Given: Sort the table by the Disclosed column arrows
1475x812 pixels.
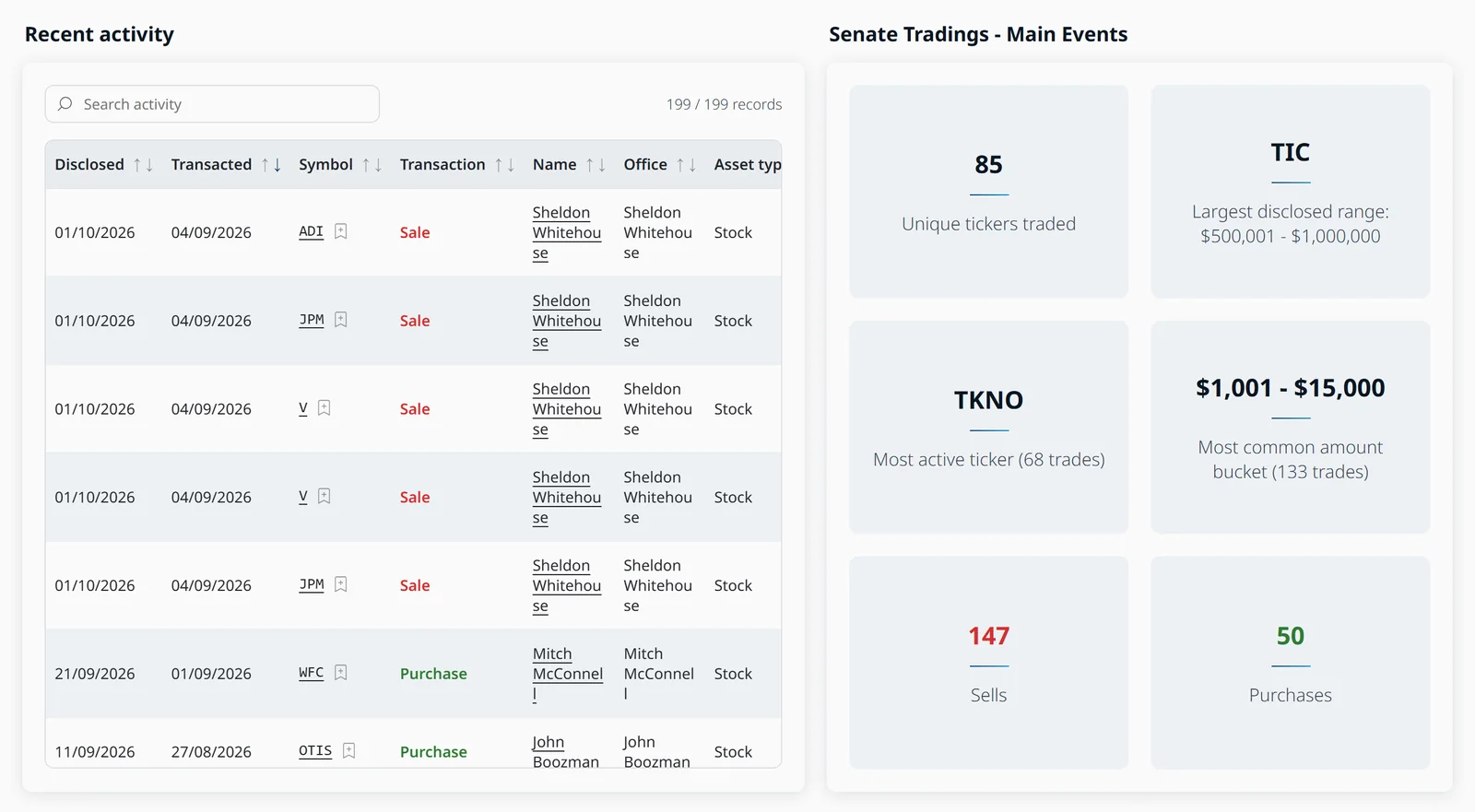Looking at the screenshot, I should [x=143, y=165].
